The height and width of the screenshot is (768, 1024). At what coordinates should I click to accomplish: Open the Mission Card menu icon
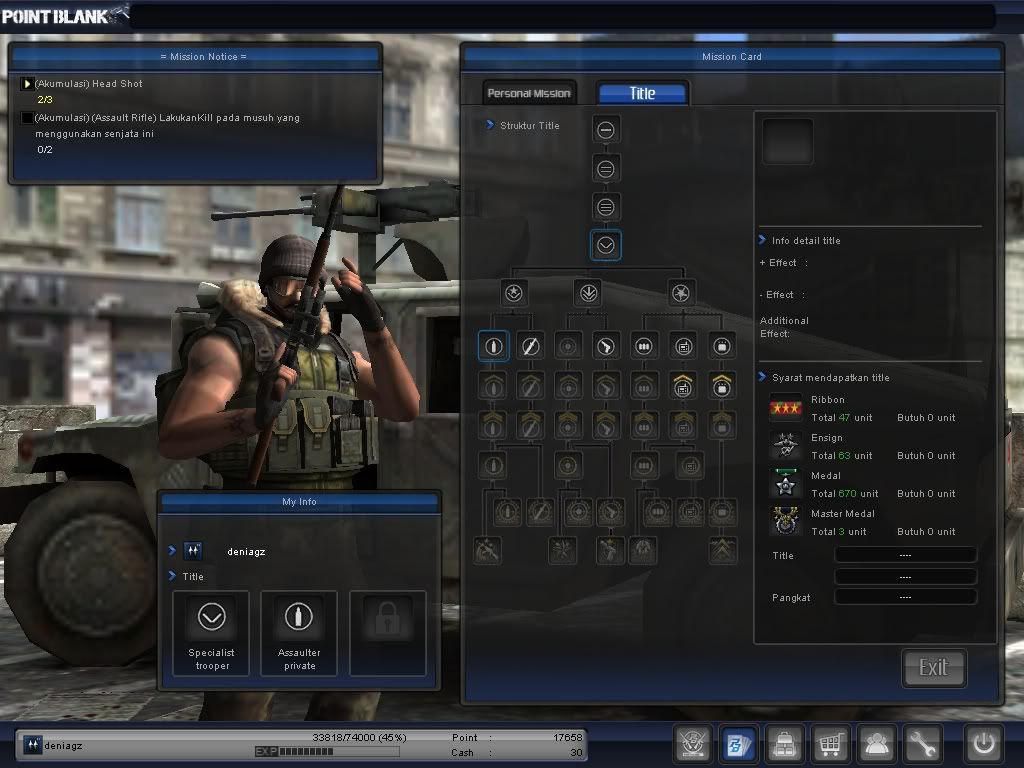739,744
